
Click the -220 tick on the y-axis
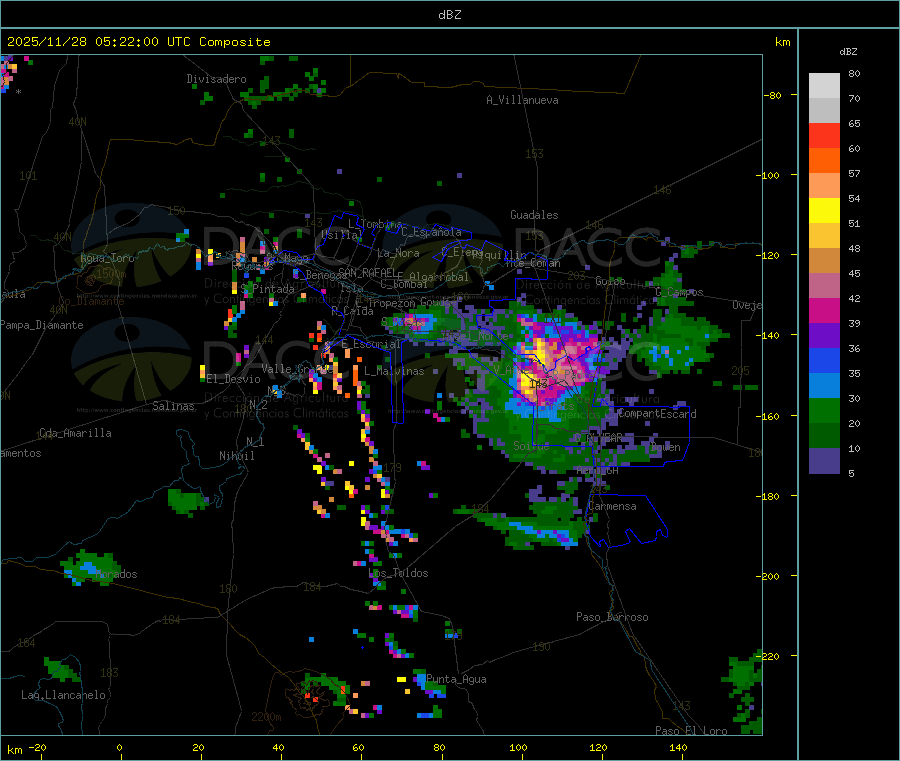(x=768, y=656)
